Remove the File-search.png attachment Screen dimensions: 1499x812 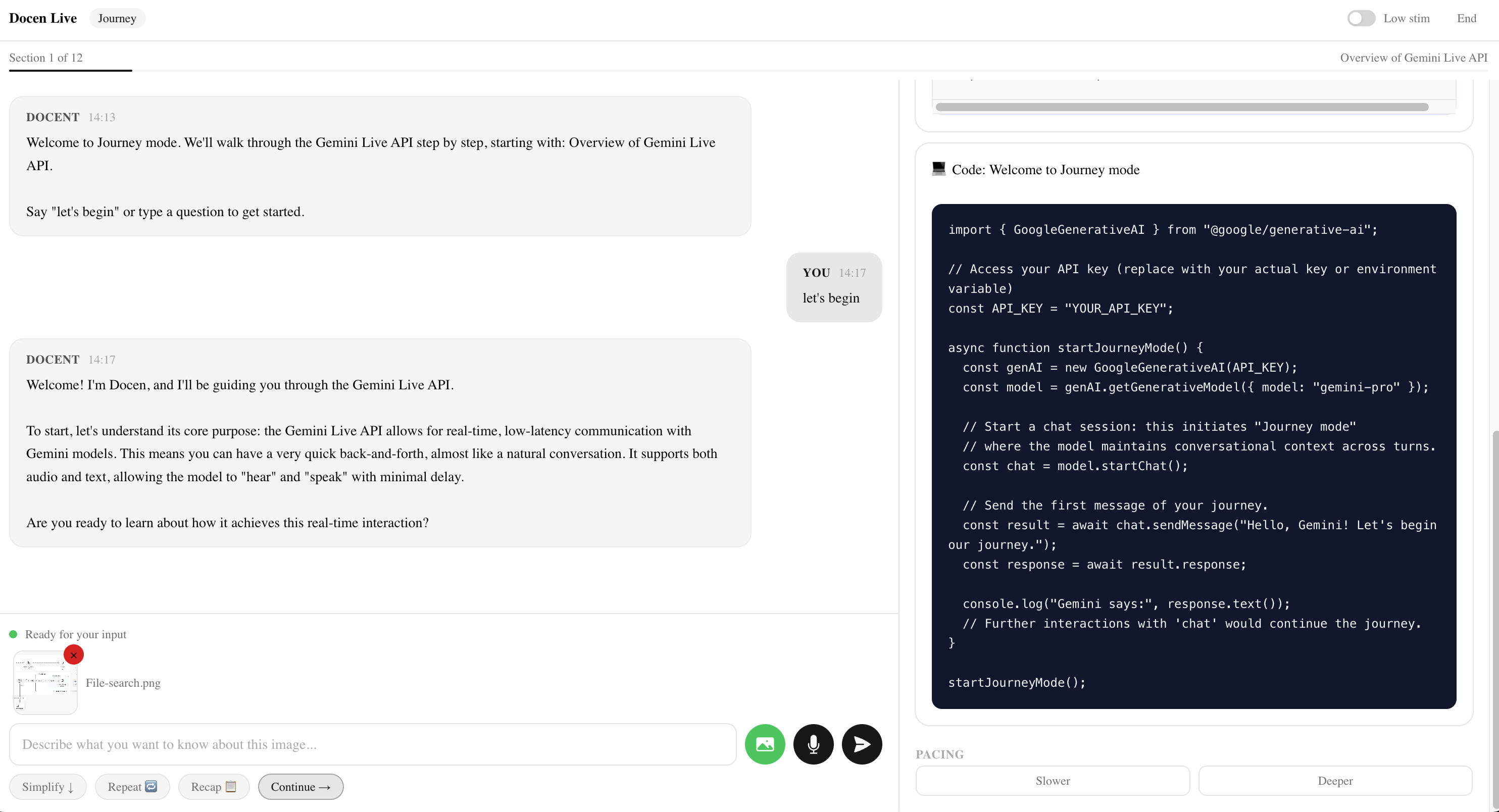(x=73, y=655)
